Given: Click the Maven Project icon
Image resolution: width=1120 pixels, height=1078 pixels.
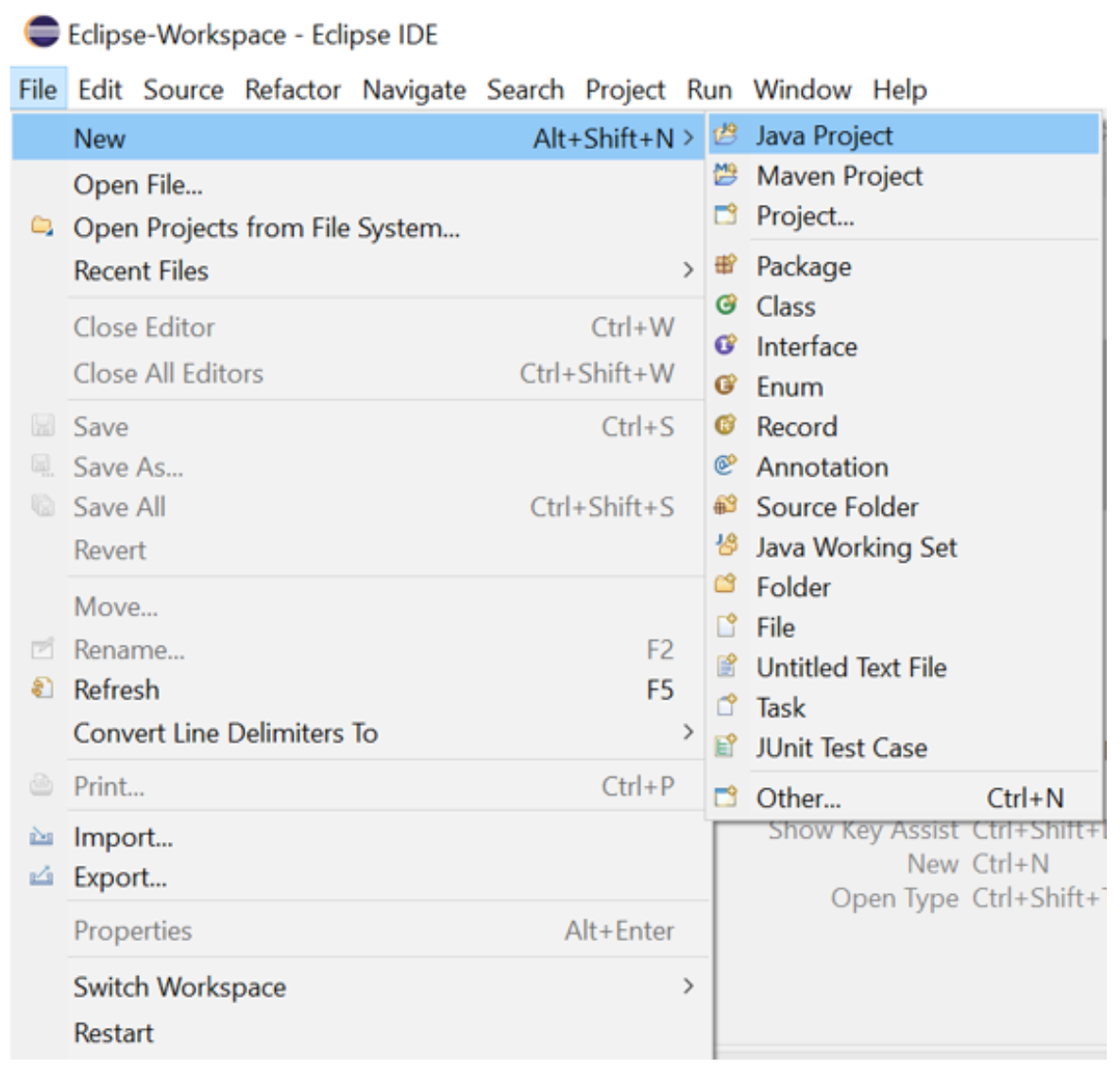Looking at the screenshot, I should coord(725,175).
